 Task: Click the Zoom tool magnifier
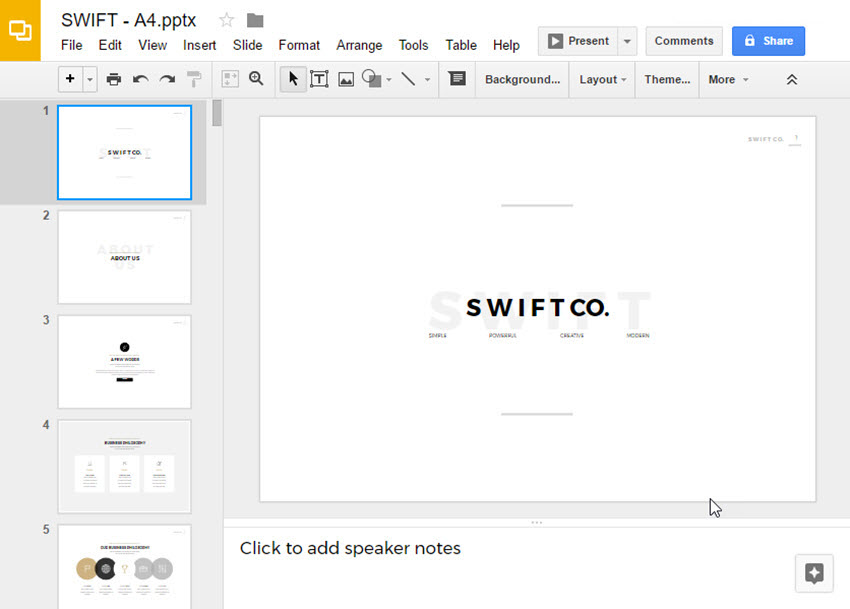tap(256, 78)
